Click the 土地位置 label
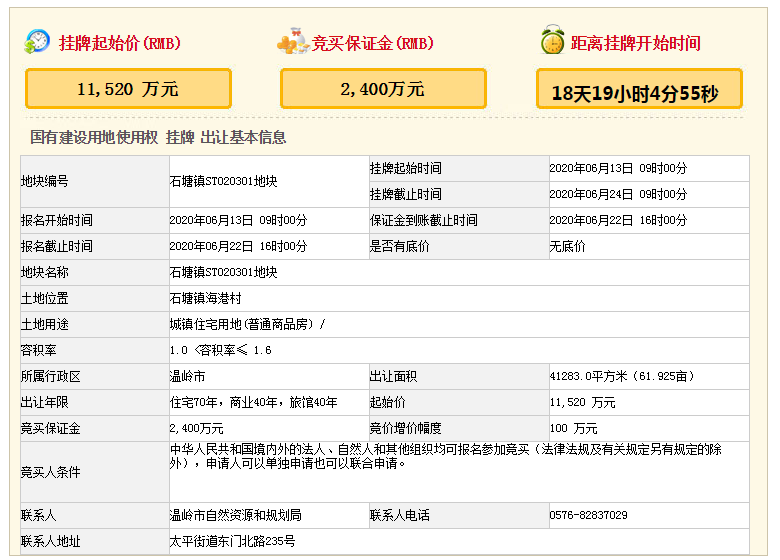The image size is (780, 560). (x=45, y=298)
